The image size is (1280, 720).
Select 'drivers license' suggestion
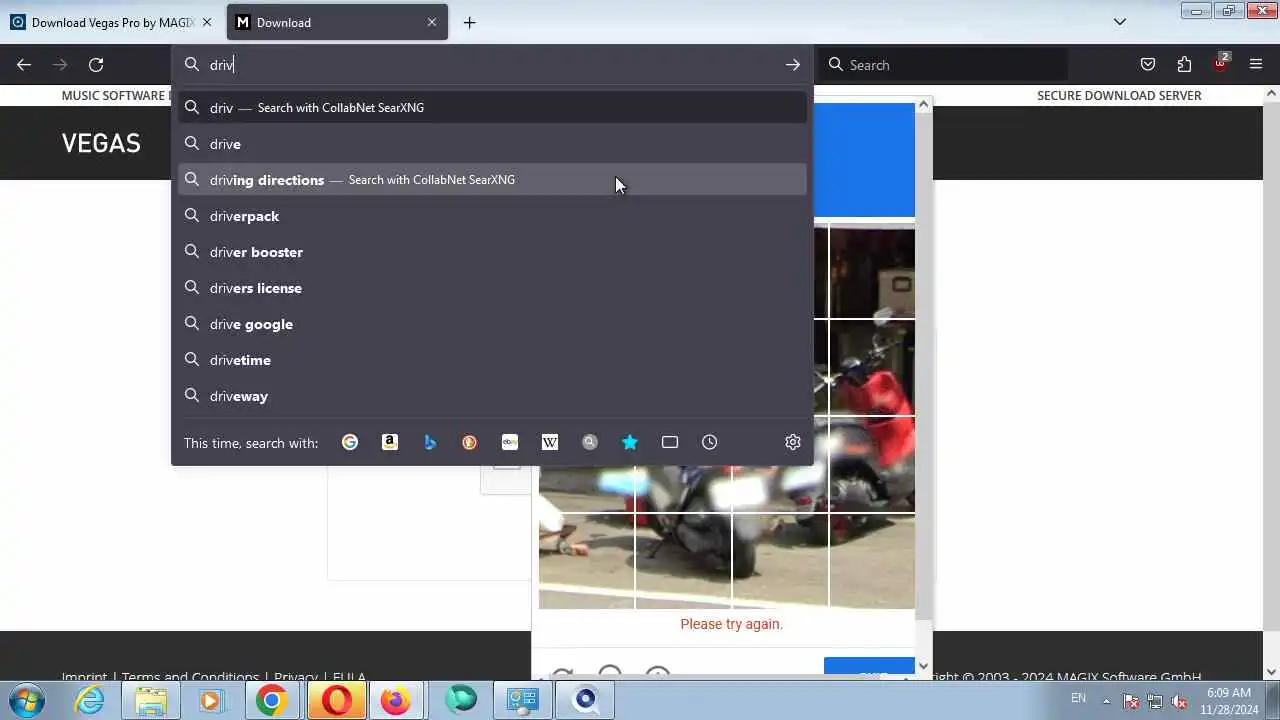492,288
